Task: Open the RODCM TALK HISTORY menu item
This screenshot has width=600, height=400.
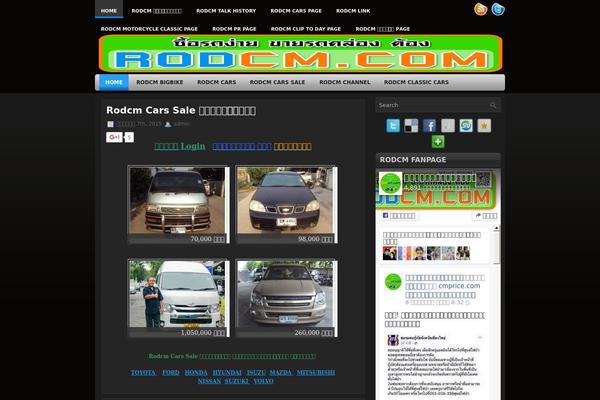Action: [226, 11]
